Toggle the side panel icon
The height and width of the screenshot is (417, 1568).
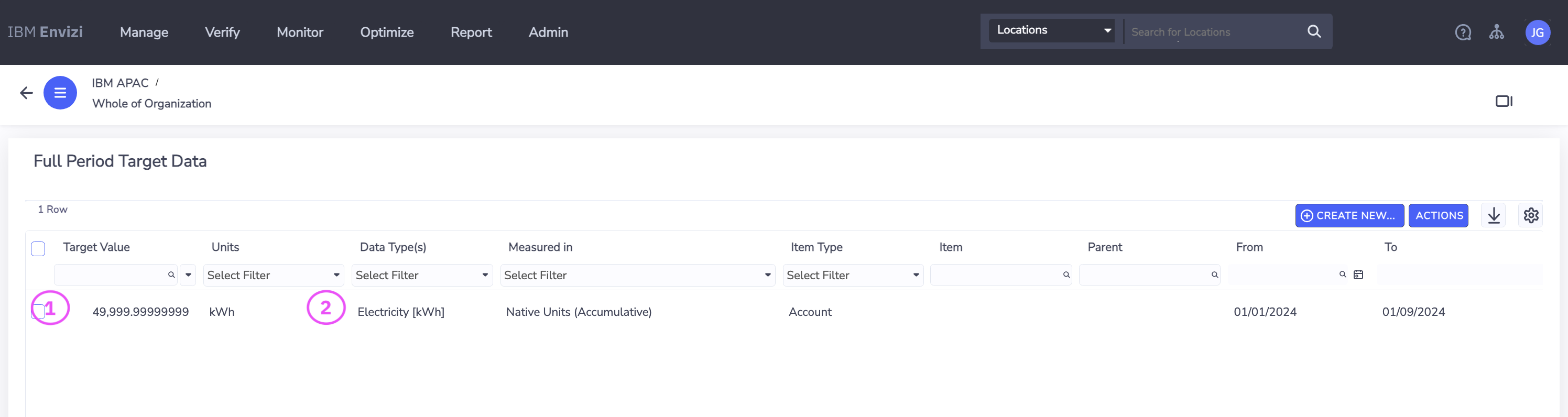tap(1504, 101)
